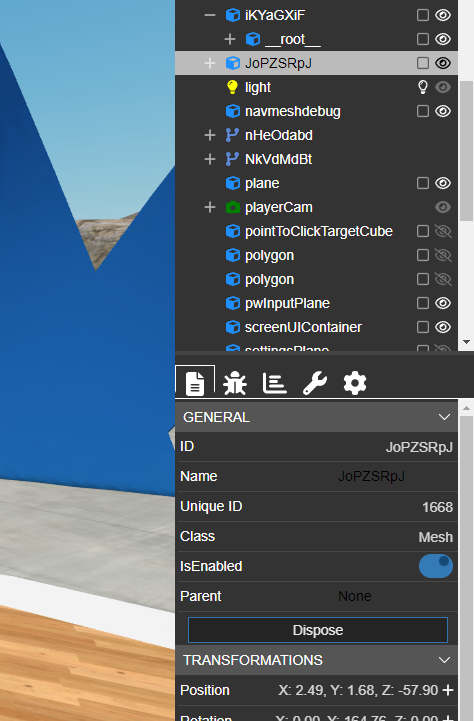Expand the Position vector editor
Viewport: 474px width, 721px height.
point(448,690)
